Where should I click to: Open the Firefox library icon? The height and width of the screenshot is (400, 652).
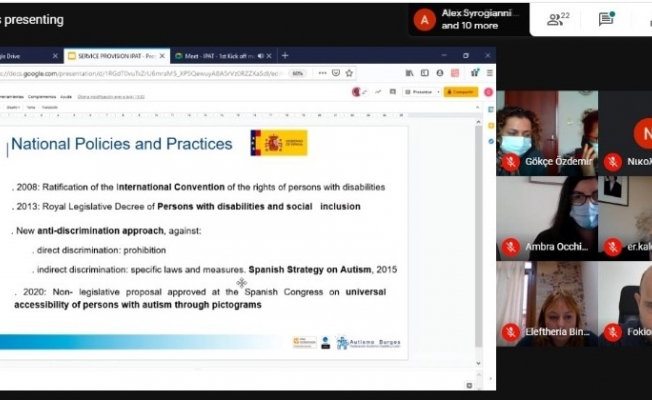click(411, 73)
